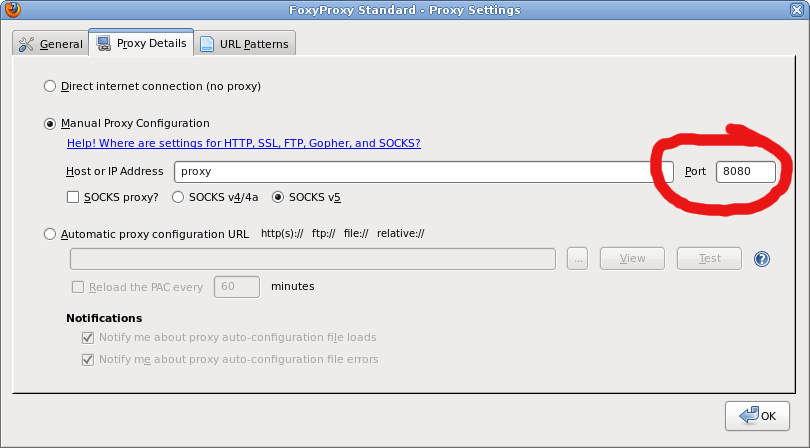Toggle notify about auto-configuration file errors
The width and height of the screenshot is (810, 448).
[88, 360]
